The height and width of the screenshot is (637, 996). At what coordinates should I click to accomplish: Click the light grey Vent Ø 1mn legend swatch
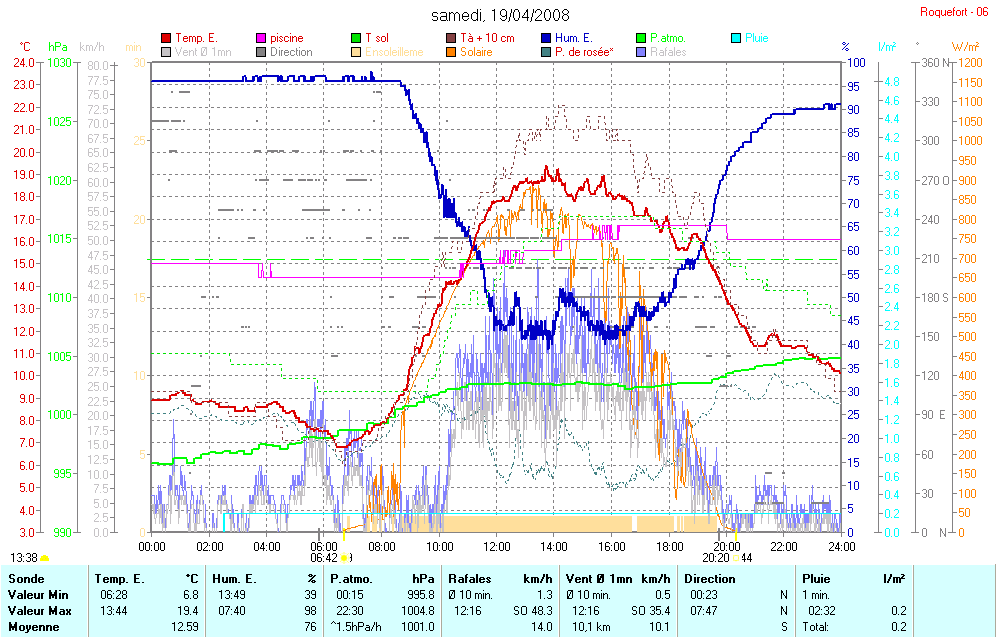[x=166, y=52]
